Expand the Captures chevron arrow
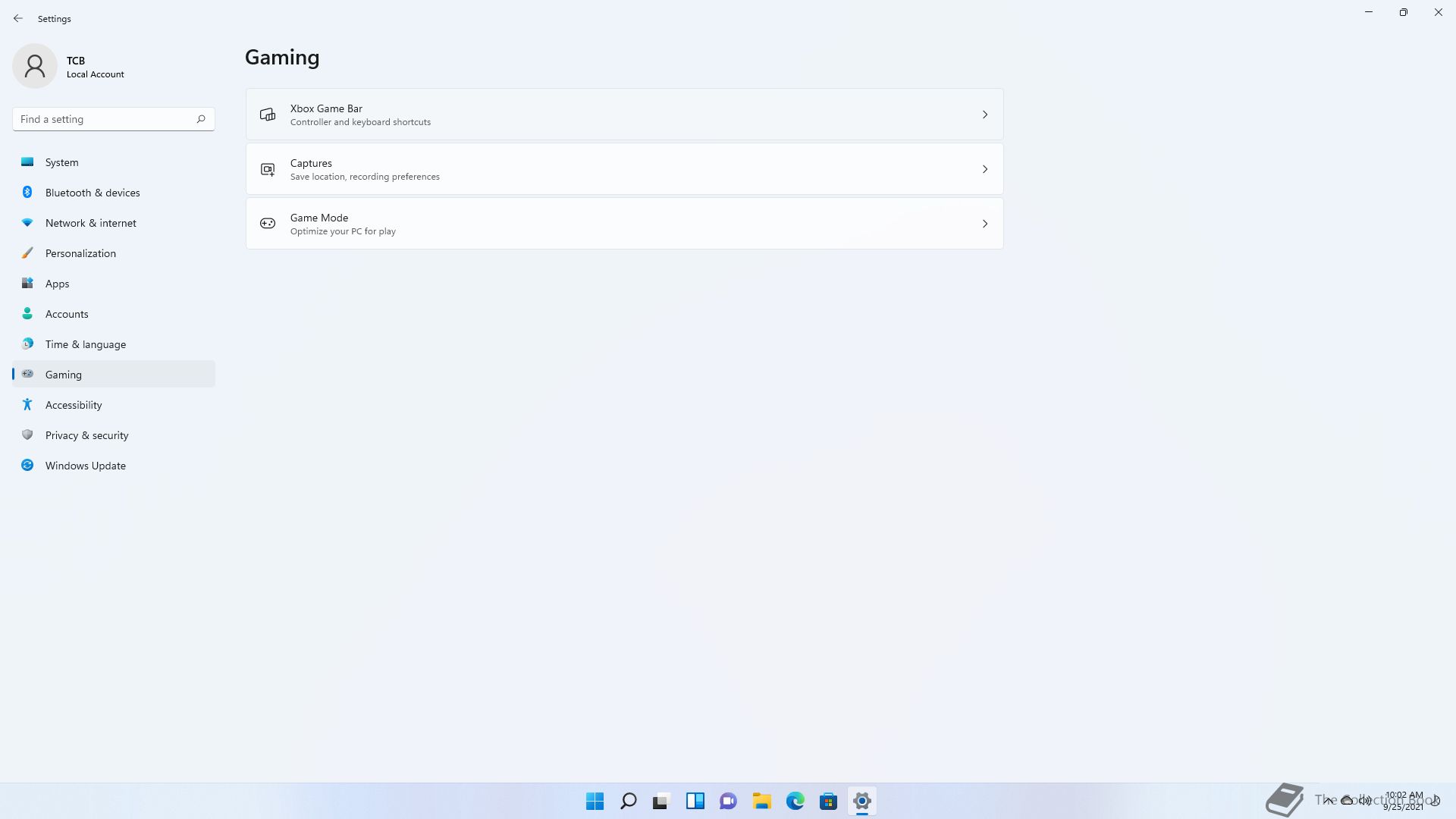The width and height of the screenshot is (1456, 819). (x=985, y=169)
